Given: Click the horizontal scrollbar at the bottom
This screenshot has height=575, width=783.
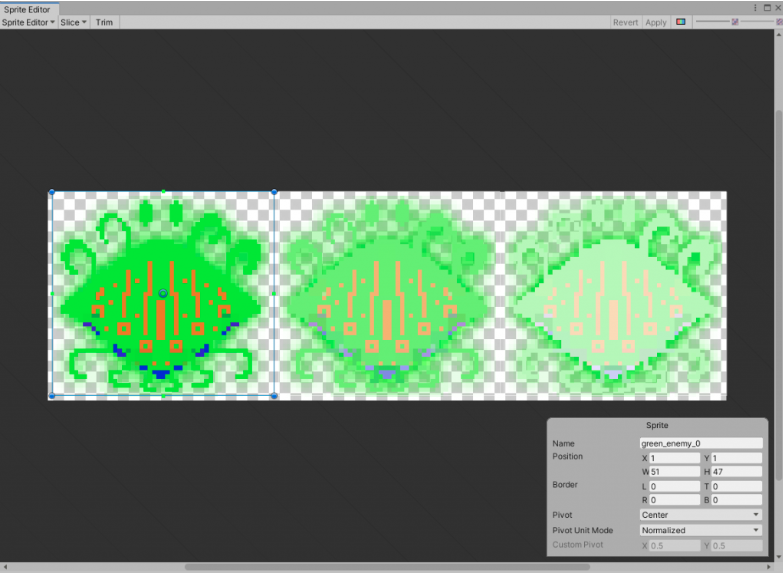Looking at the screenshot, I should point(380,567).
